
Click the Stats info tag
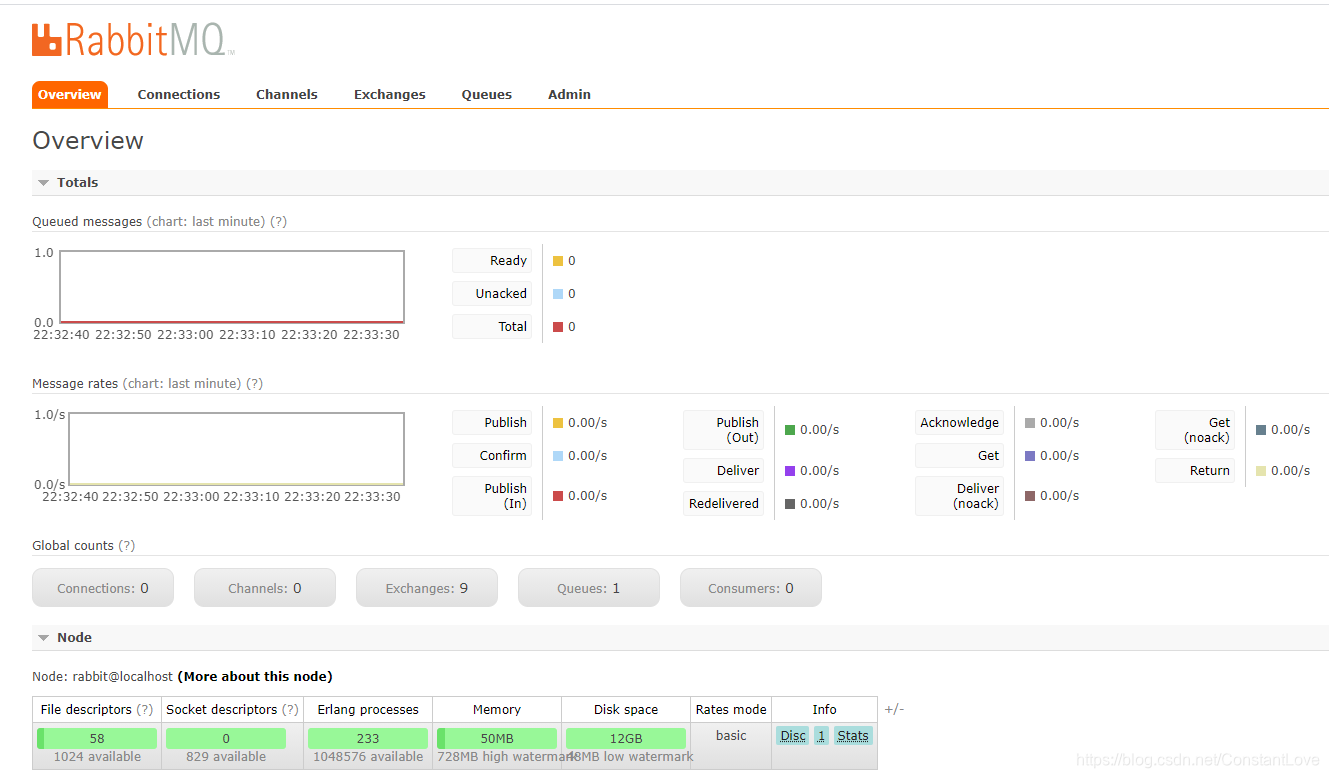pos(853,736)
